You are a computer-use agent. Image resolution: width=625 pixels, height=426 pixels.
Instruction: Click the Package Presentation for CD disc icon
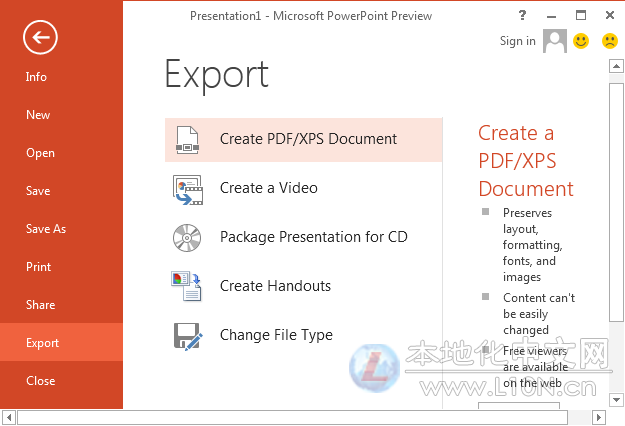click(x=187, y=237)
